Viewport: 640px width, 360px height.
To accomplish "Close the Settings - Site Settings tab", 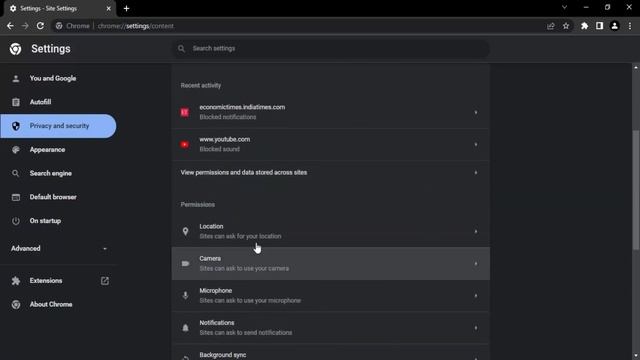I will click(109, 9).
